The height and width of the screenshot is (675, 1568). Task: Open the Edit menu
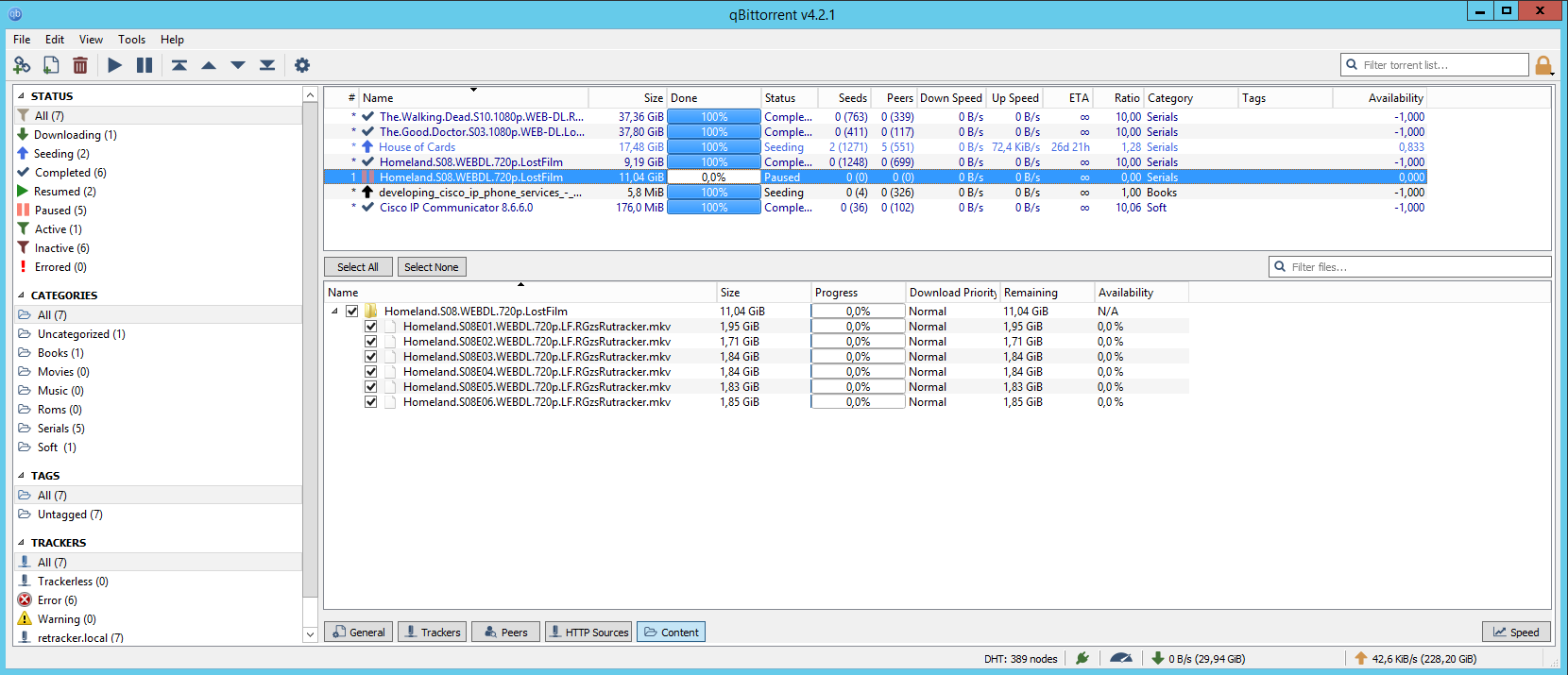point(55,40)
